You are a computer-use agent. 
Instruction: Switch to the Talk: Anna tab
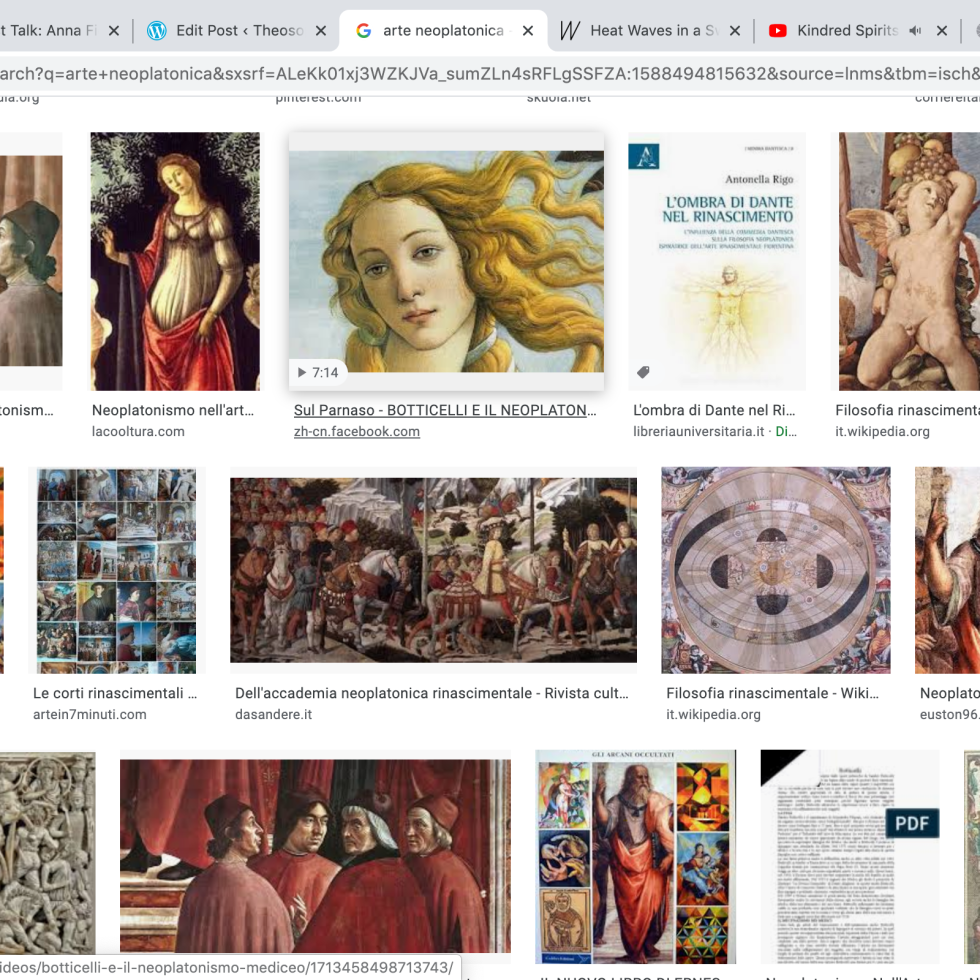pyautogui.click(x=45, y=31)
